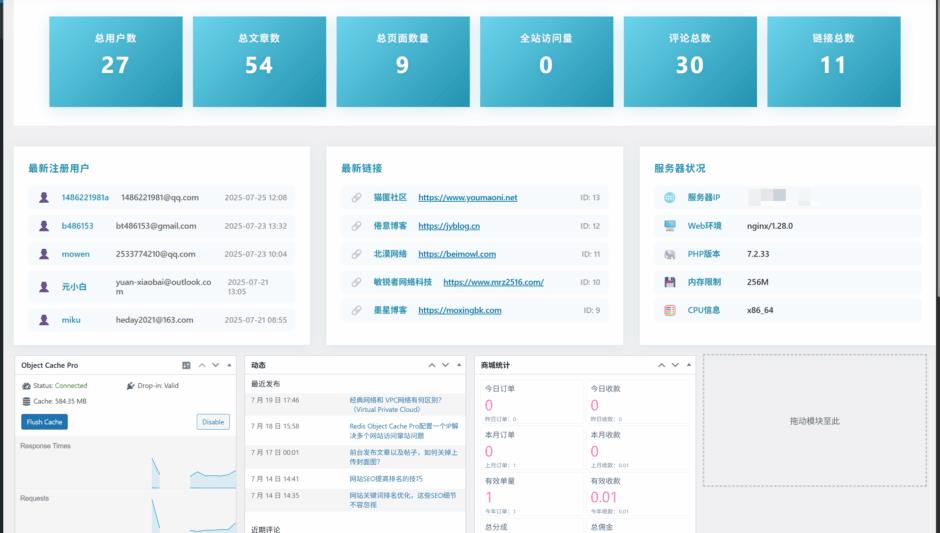Move the 动态 widget down
This screenshot has height=533, width=940.
coord(446,366)
